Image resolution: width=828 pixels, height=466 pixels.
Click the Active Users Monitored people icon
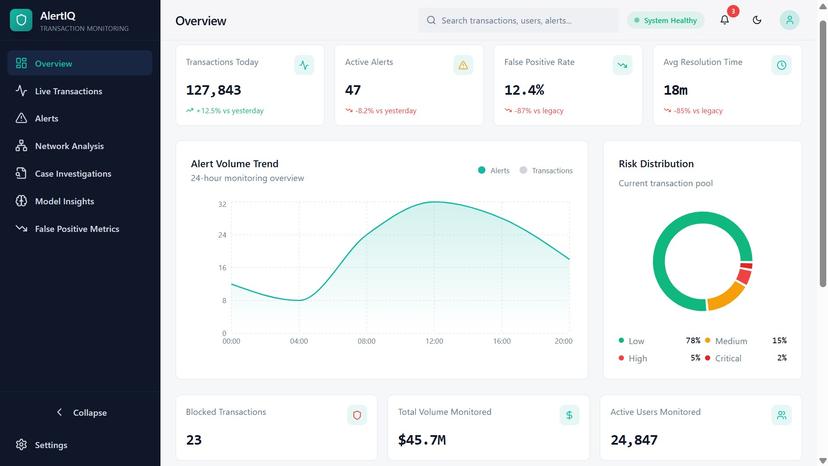pos(781,415)
